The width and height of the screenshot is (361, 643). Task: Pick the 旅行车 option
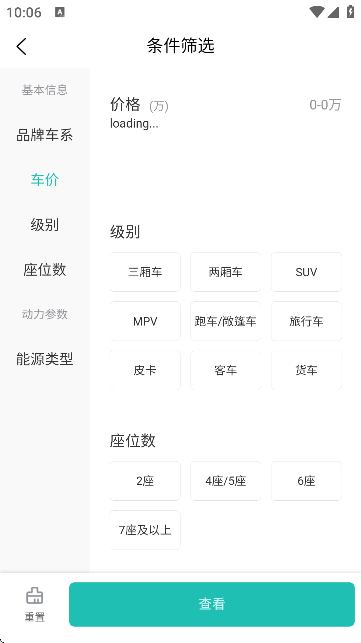(306, 321)
